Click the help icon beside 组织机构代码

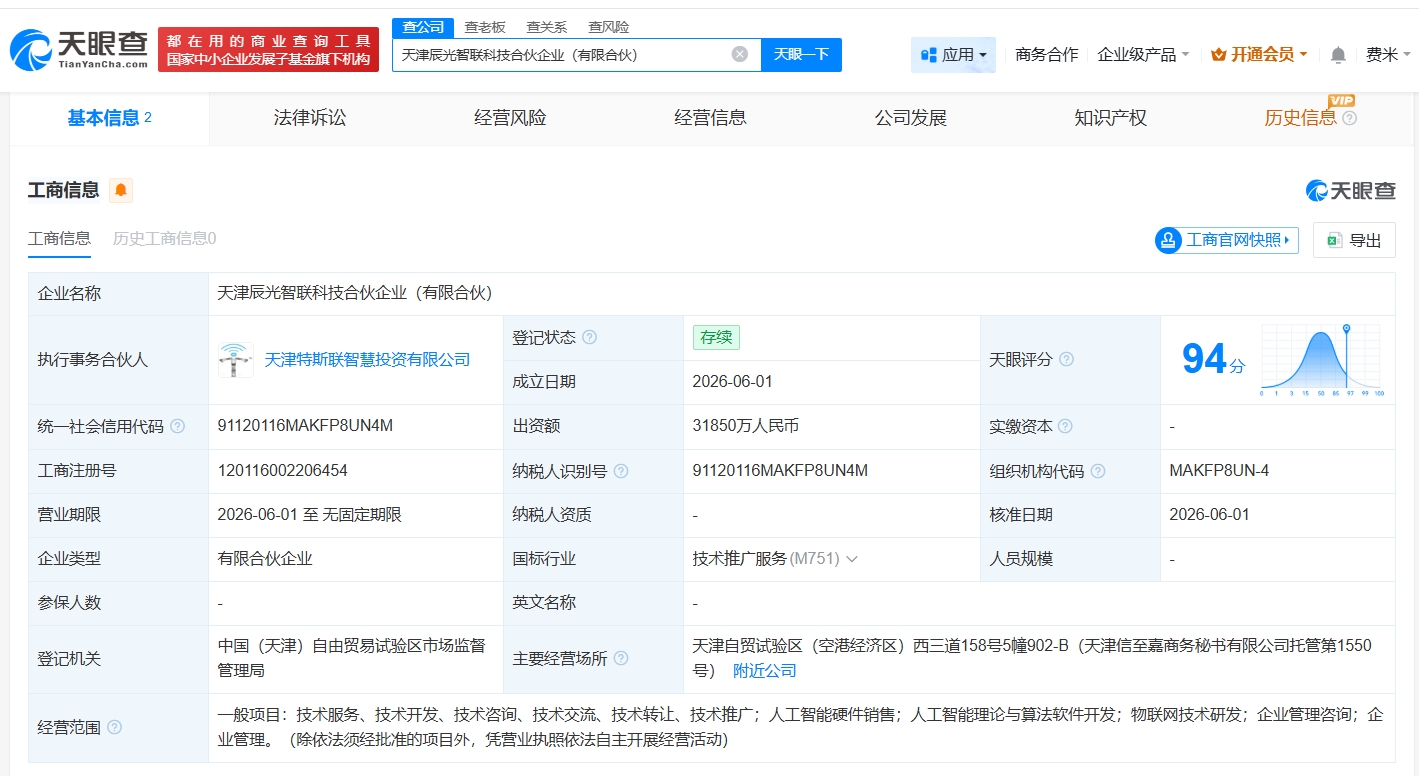point(1098,471)
